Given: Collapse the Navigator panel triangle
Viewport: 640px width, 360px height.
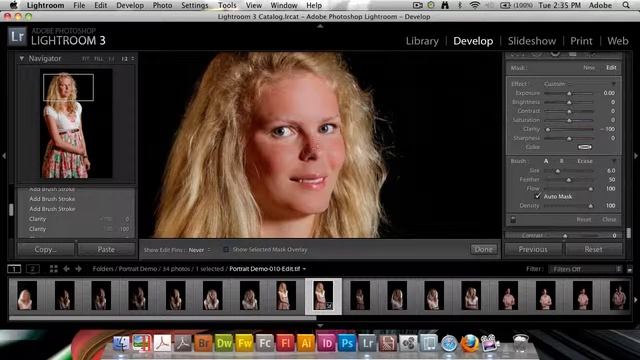Looking at the screenshot, I should (x=22, y=58).
